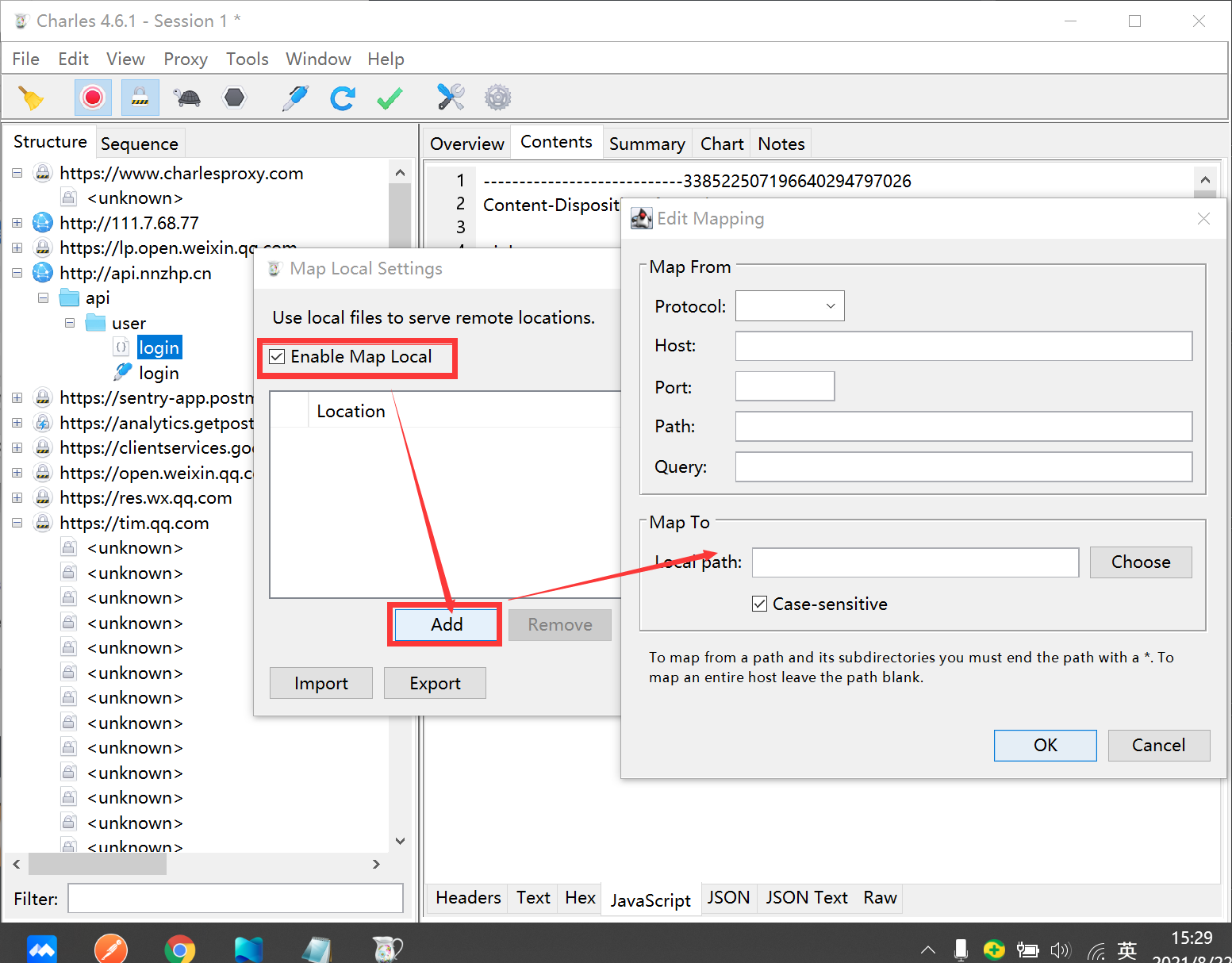The image size is (1232, 963).
Task: Toggle SSL proxying lock icon
Action: [140, 98]
